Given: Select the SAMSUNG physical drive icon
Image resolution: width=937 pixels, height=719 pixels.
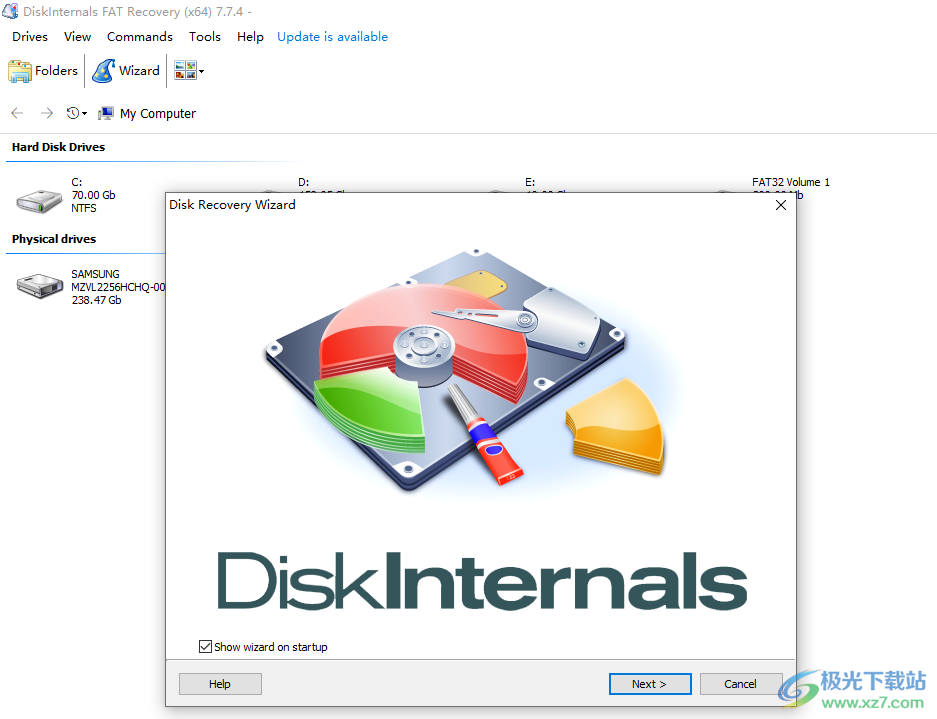Looking at the screenshot, I should 40,286.
